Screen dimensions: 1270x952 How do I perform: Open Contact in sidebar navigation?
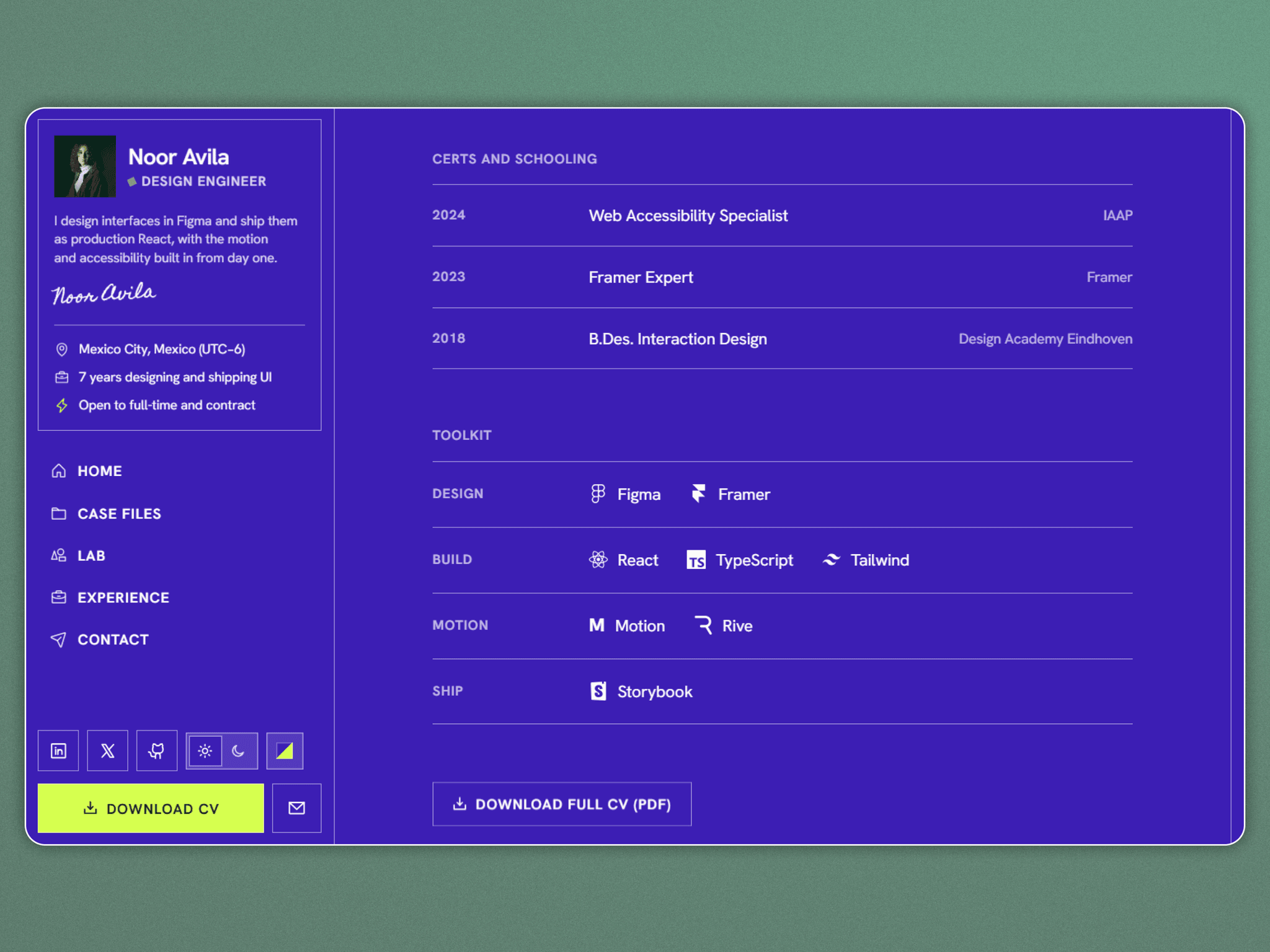pyautogui.click(x=100, y=640)
